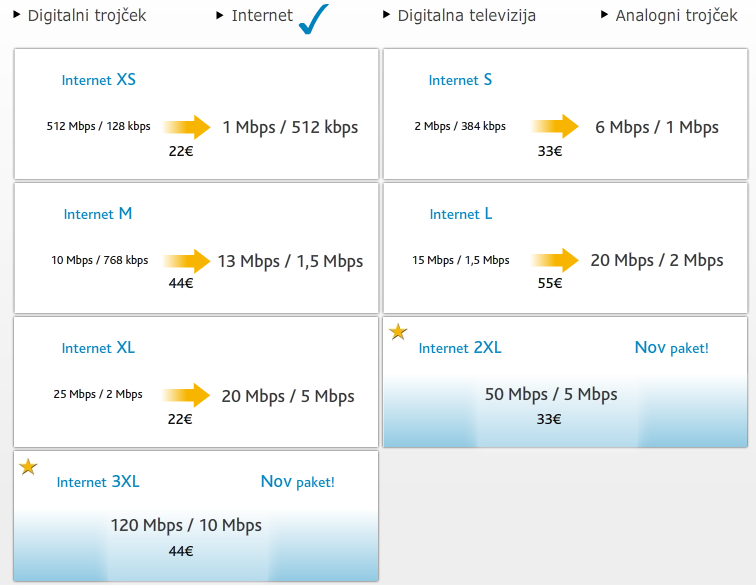Click the gold star on Internet 3XL

(x=28, y=466)
